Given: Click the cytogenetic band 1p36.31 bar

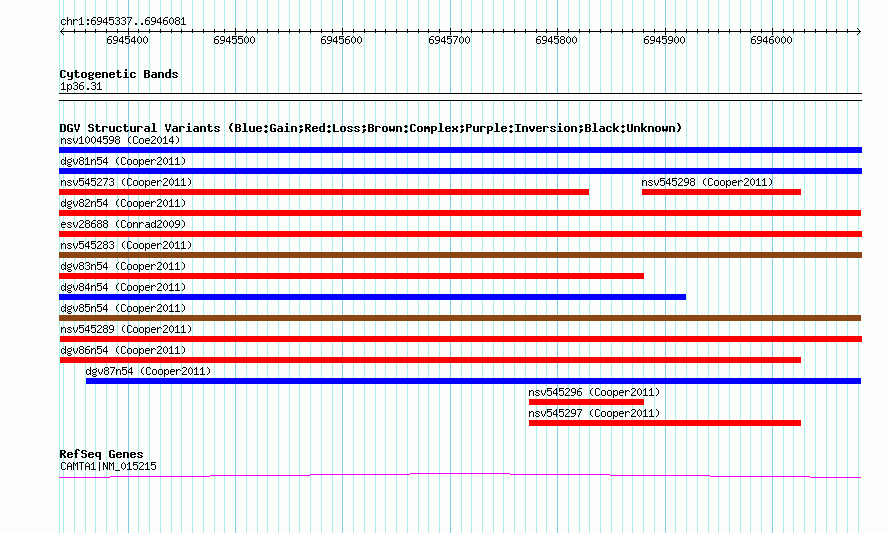Looking at the screenshot, I should click(460, 97).
